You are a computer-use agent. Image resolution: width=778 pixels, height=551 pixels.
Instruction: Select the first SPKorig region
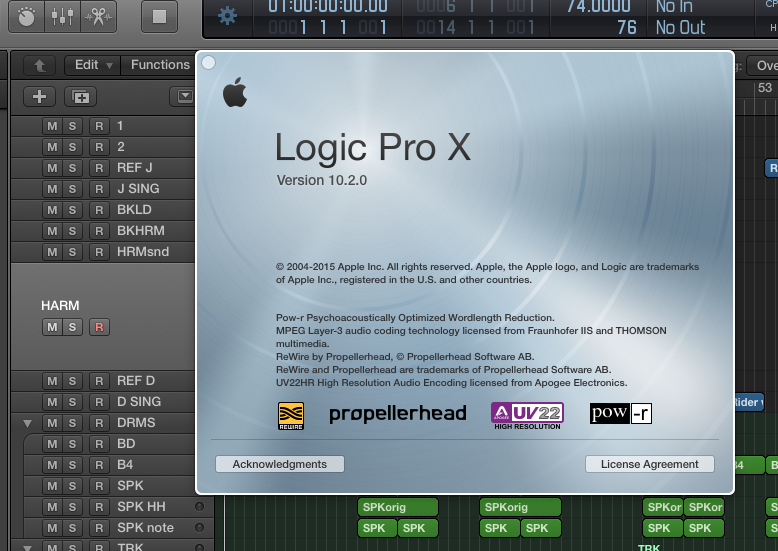397,507
